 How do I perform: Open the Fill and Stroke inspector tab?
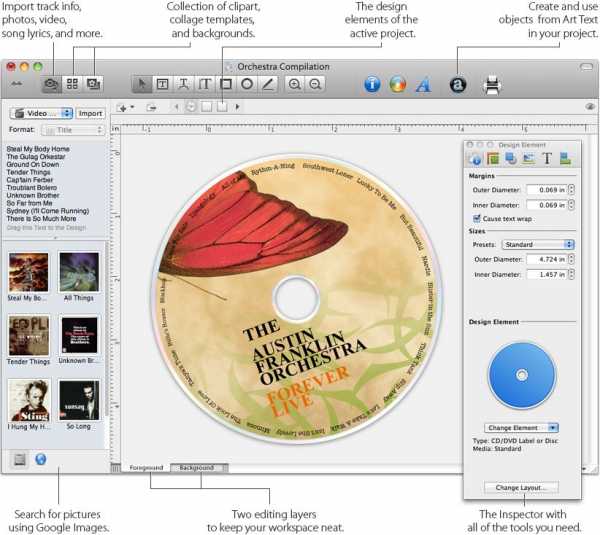tap(493, 158)
